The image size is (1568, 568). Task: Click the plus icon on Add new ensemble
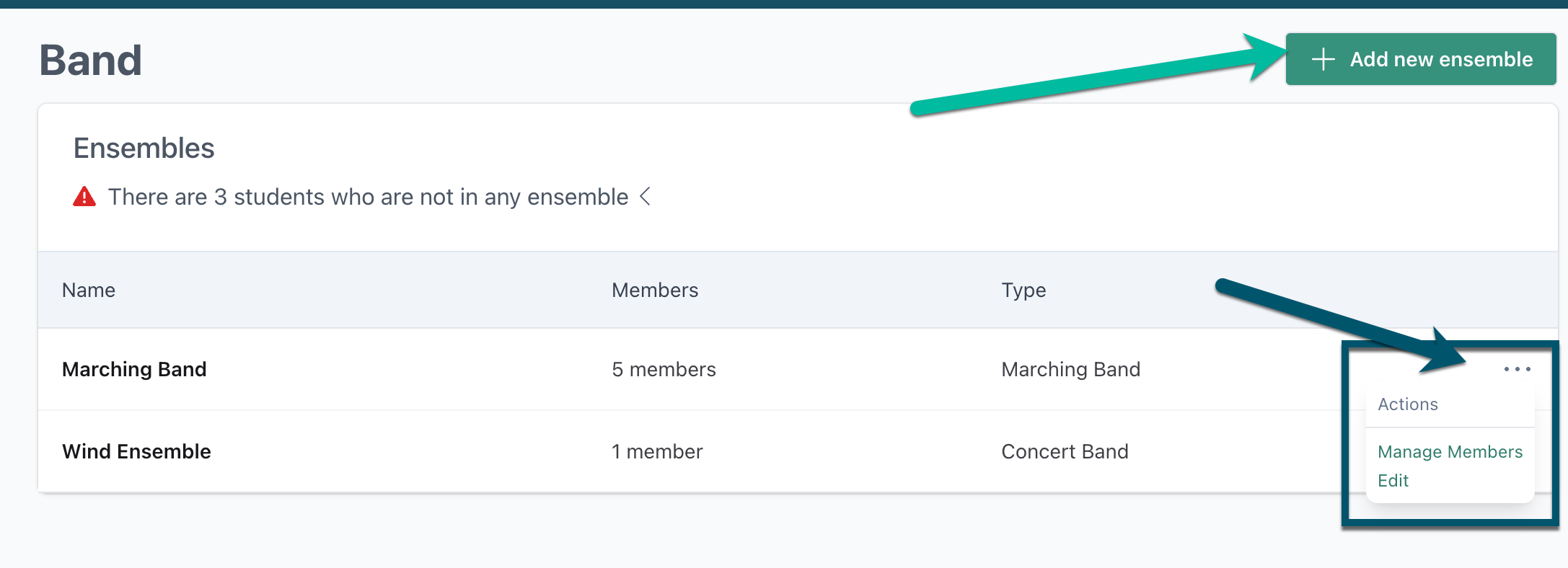pyautogui.click(x=1324, y=59)
